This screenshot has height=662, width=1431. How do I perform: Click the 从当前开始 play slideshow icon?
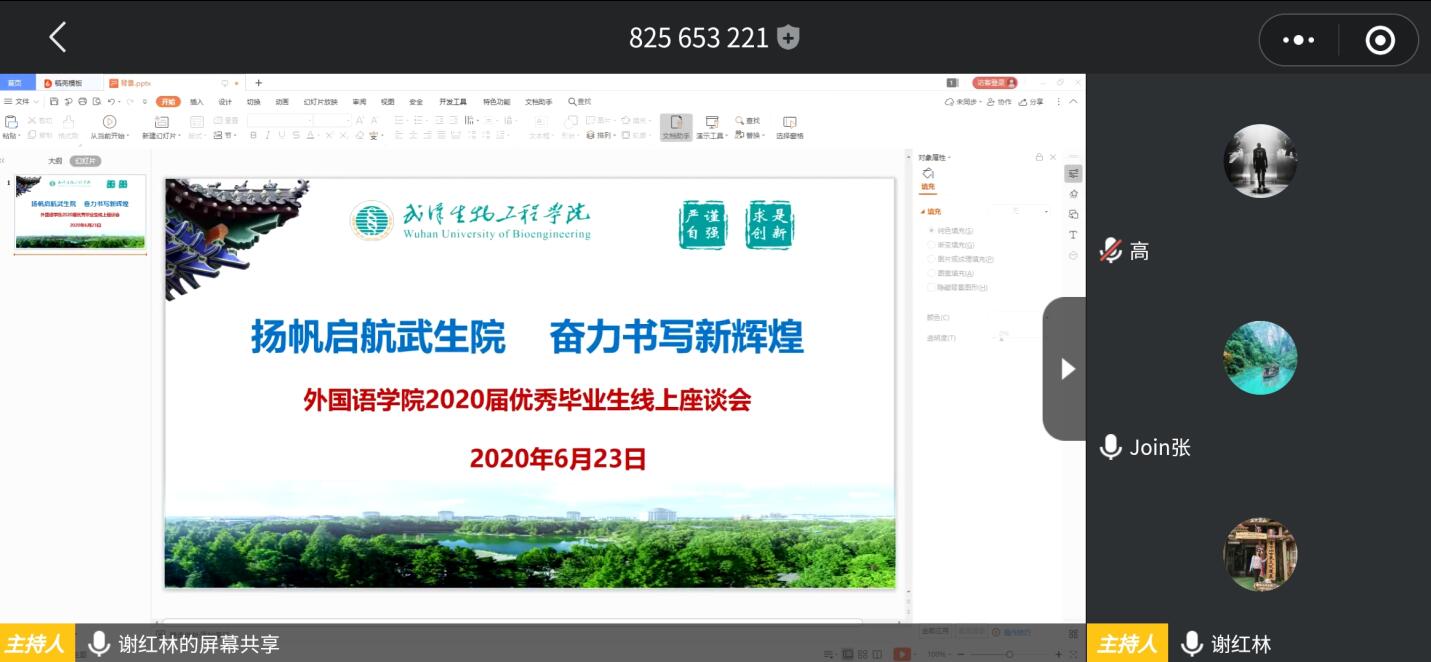[x=109, y=123]
